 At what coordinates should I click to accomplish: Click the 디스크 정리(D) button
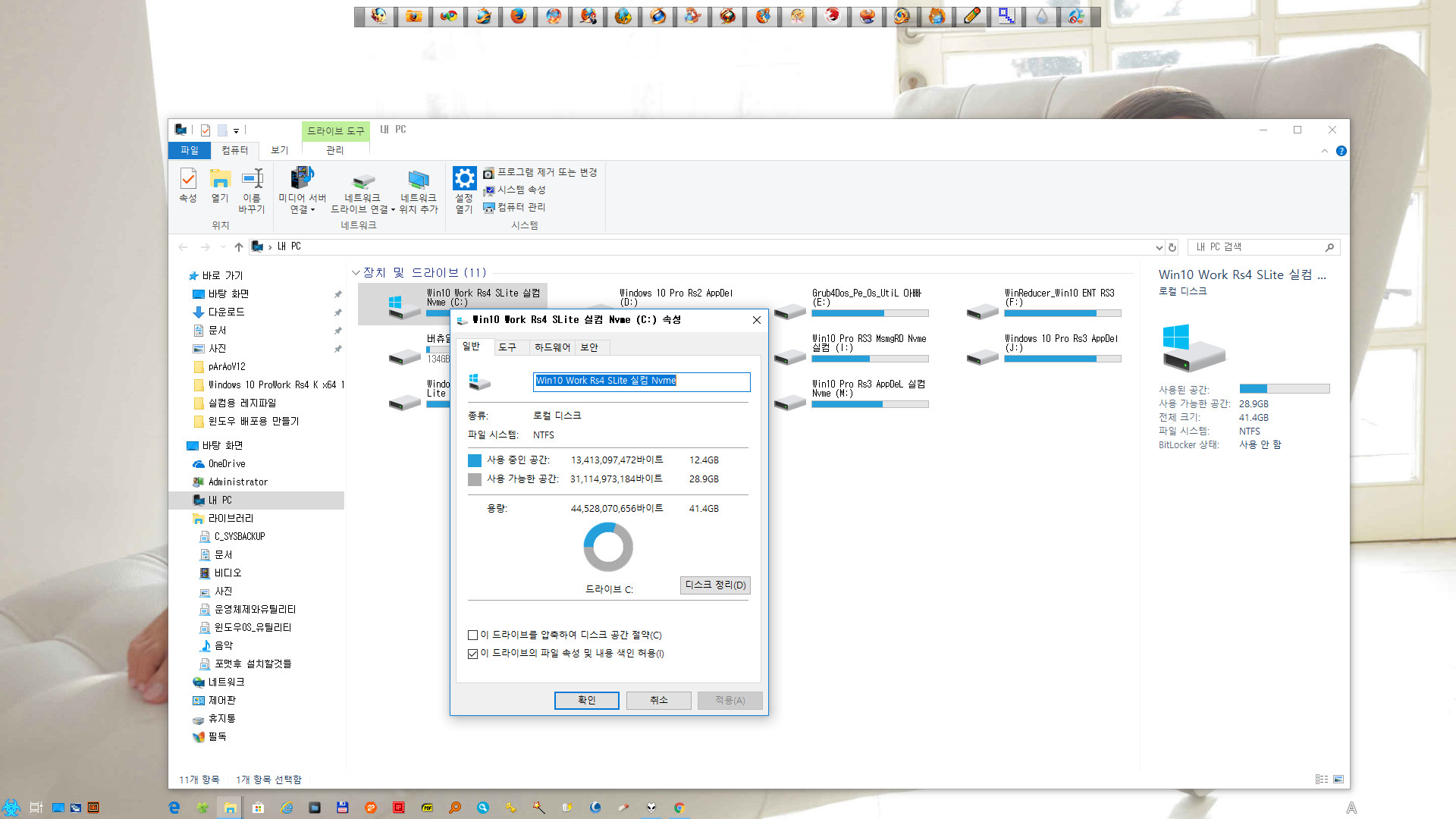point(715,585)
